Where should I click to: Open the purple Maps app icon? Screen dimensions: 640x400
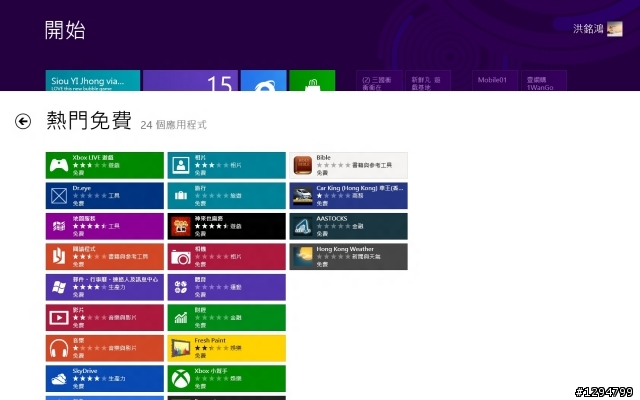(x=59, y=226)
